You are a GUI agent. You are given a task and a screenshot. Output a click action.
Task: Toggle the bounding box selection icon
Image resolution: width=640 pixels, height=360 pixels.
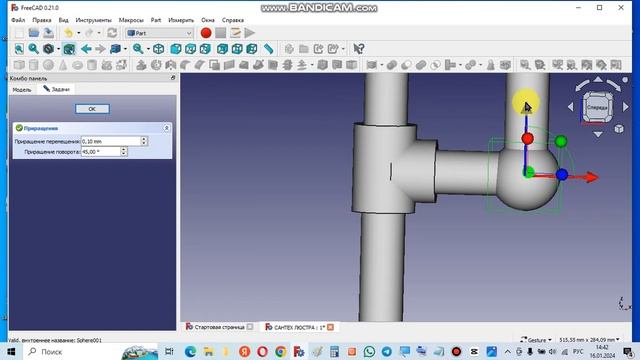coord(69,49)
